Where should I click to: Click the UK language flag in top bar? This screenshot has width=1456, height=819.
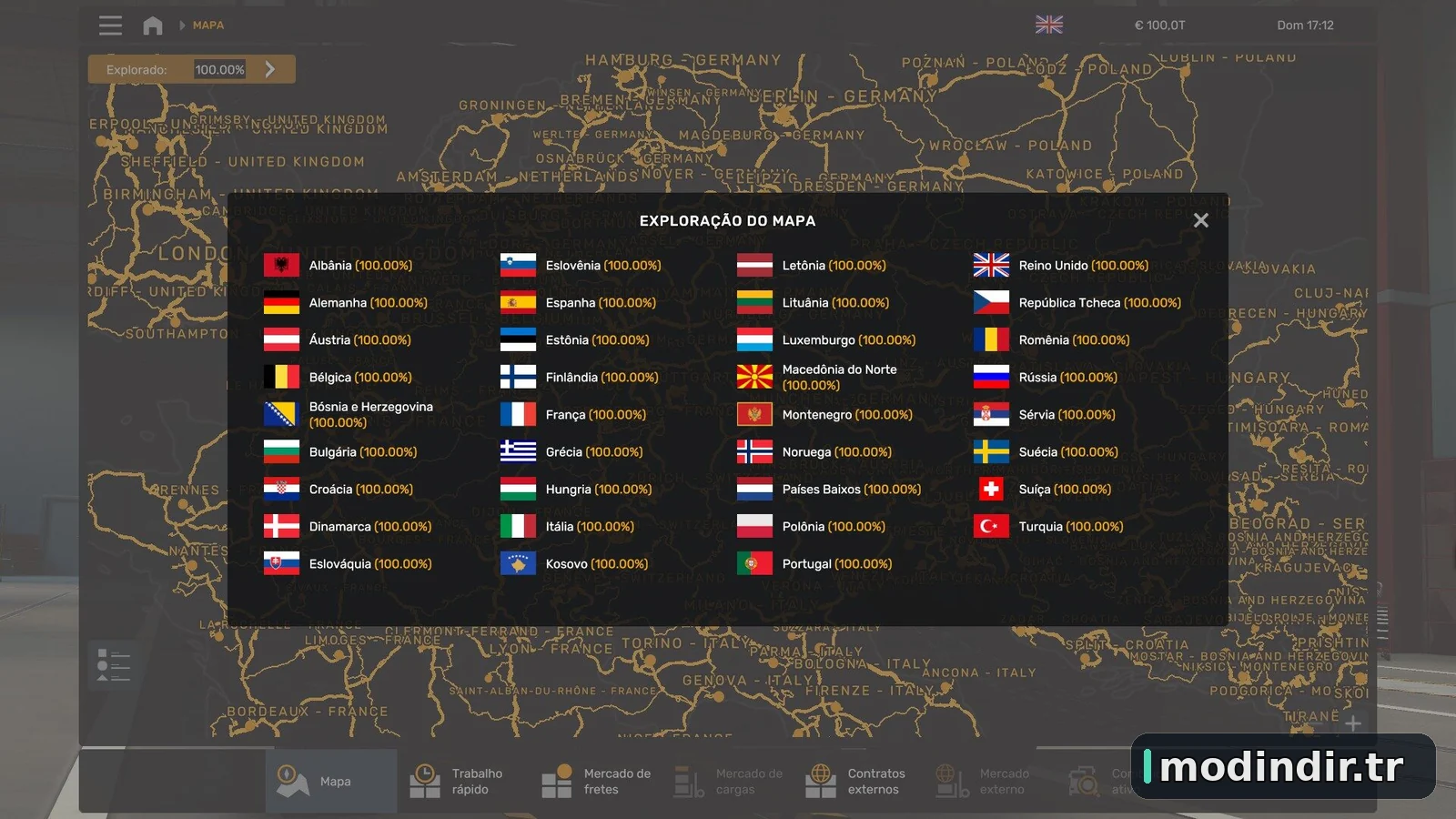(x=1049, y=25)
